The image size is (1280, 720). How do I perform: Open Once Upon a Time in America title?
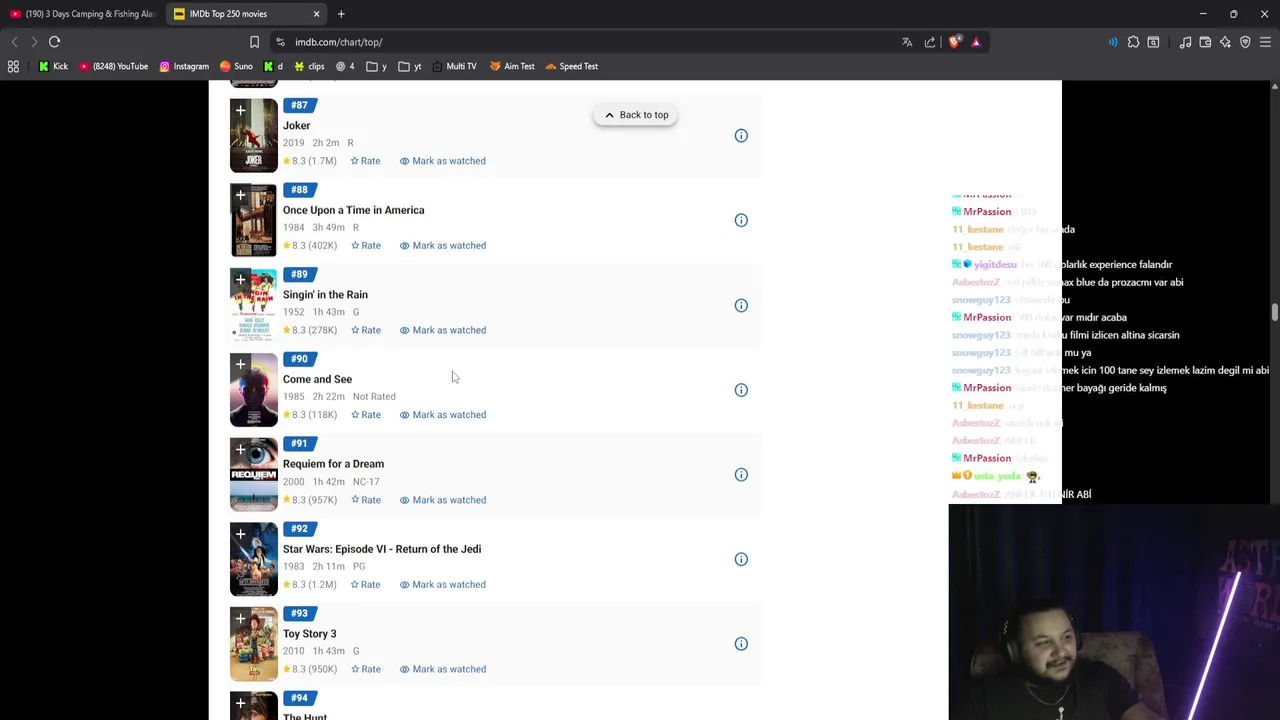point(353,210)
